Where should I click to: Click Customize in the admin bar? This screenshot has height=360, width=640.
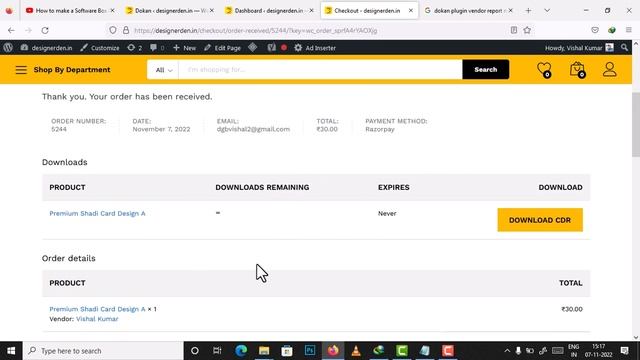coord(100,48)
